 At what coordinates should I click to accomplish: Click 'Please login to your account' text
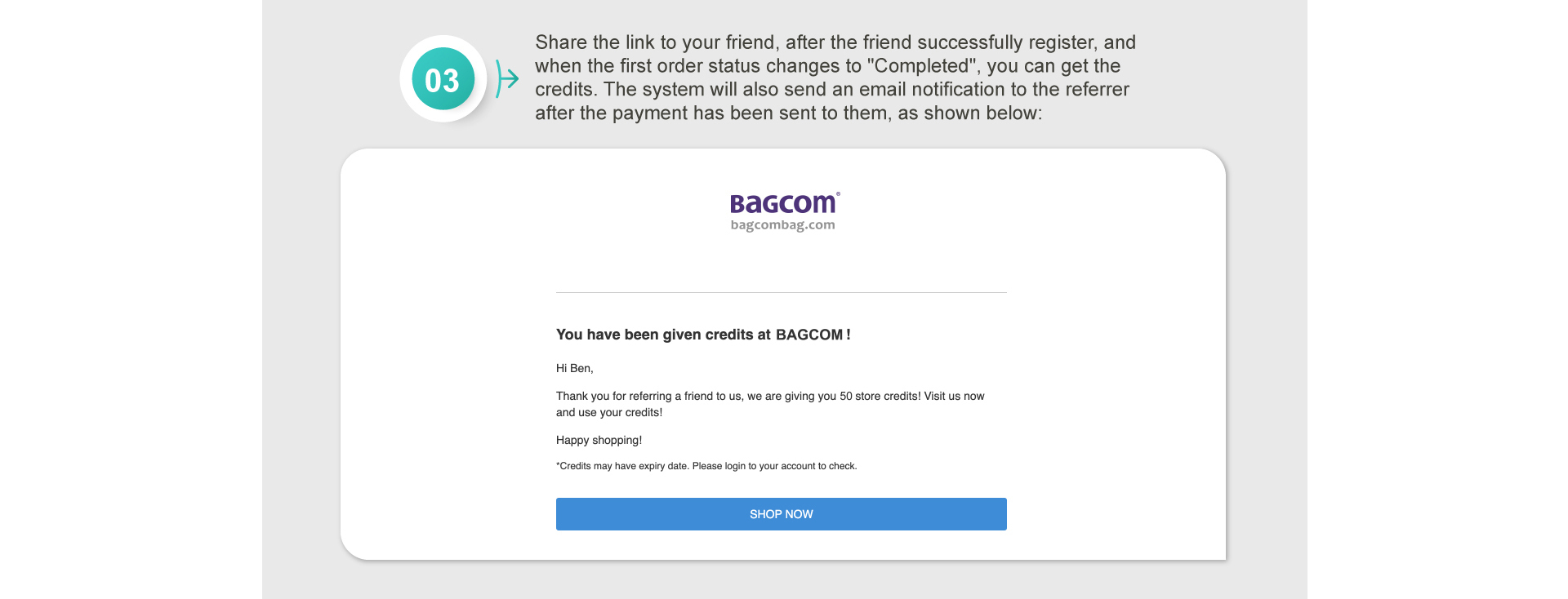point(774,466)
